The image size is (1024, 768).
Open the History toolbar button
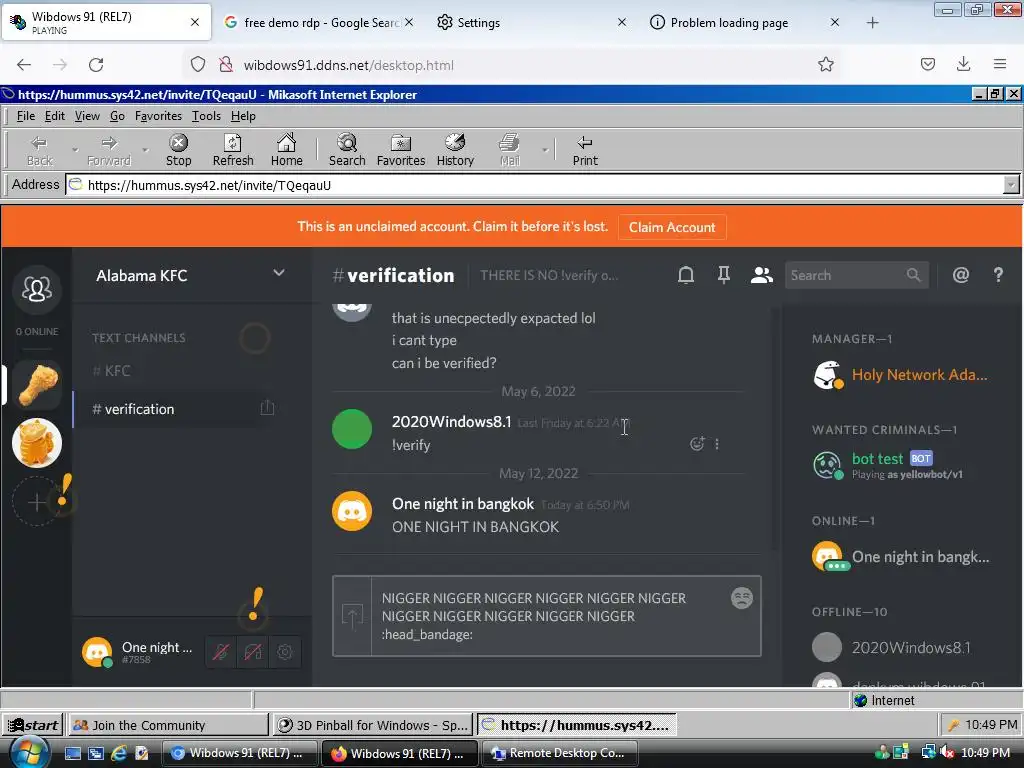(x=455, y=150)
